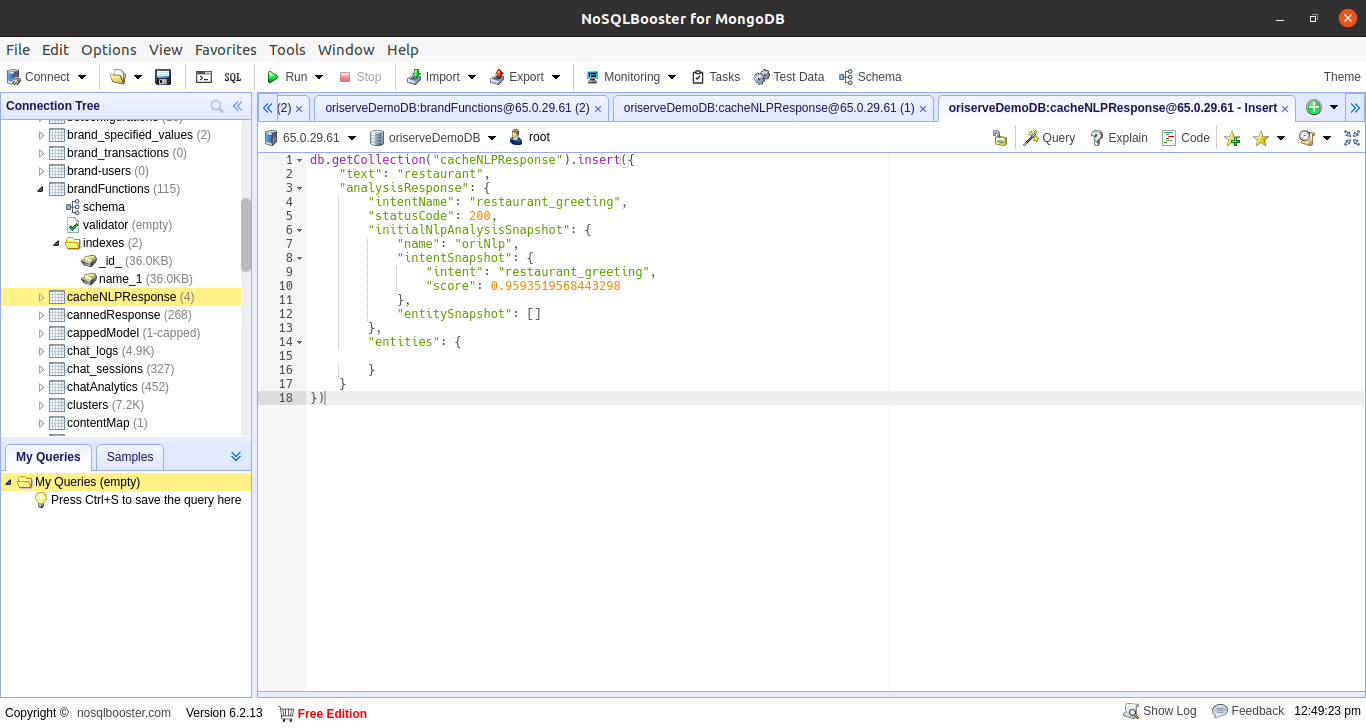Click the save (floppy disk) icon
The width and height of the screenshot is (1366, 728).
pos(163,77)
